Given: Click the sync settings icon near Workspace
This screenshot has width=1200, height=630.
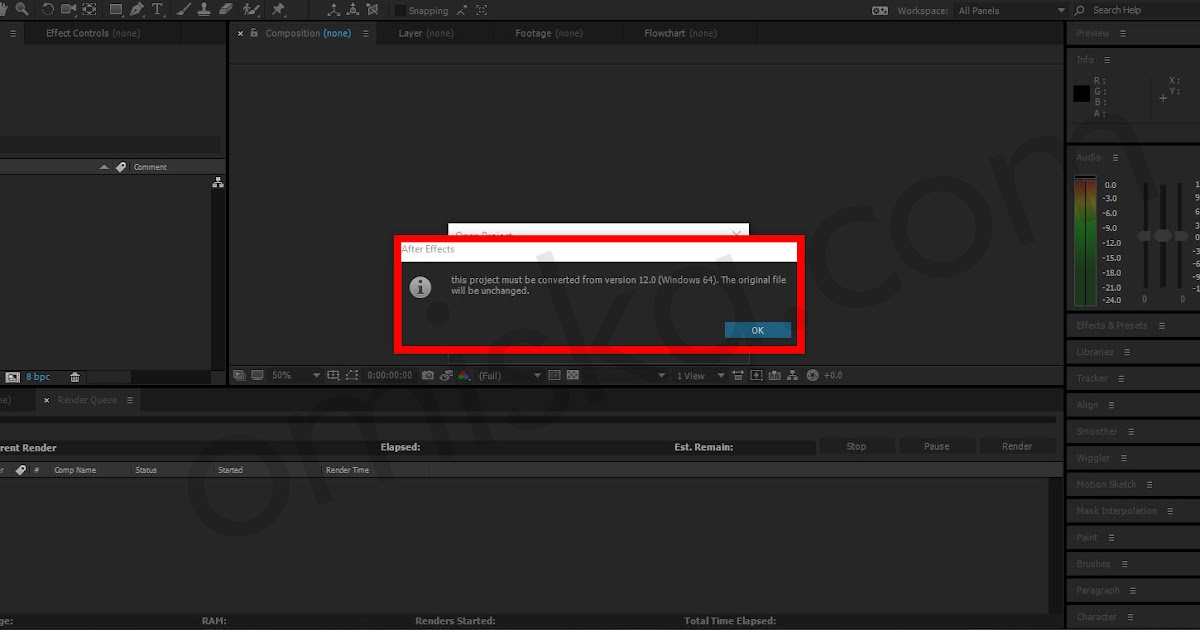Looking at the screenshot, I should click(x=880, y=10).
